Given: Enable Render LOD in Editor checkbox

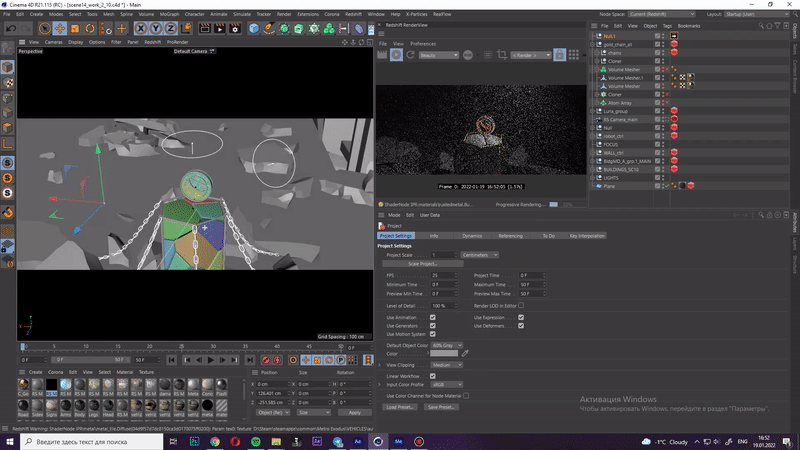Looking at the screenshot, I should [x=521, y=305].
